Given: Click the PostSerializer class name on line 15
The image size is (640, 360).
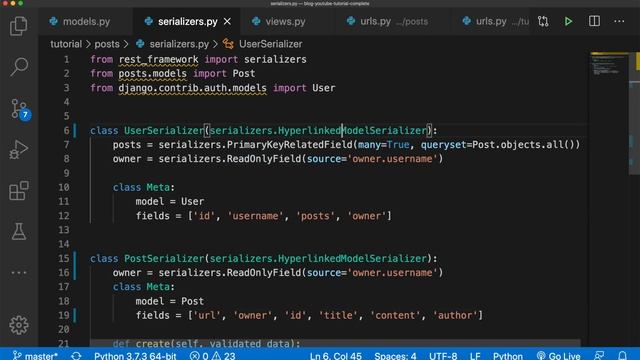Looking at the screenshot, I should tap(164, 258).
